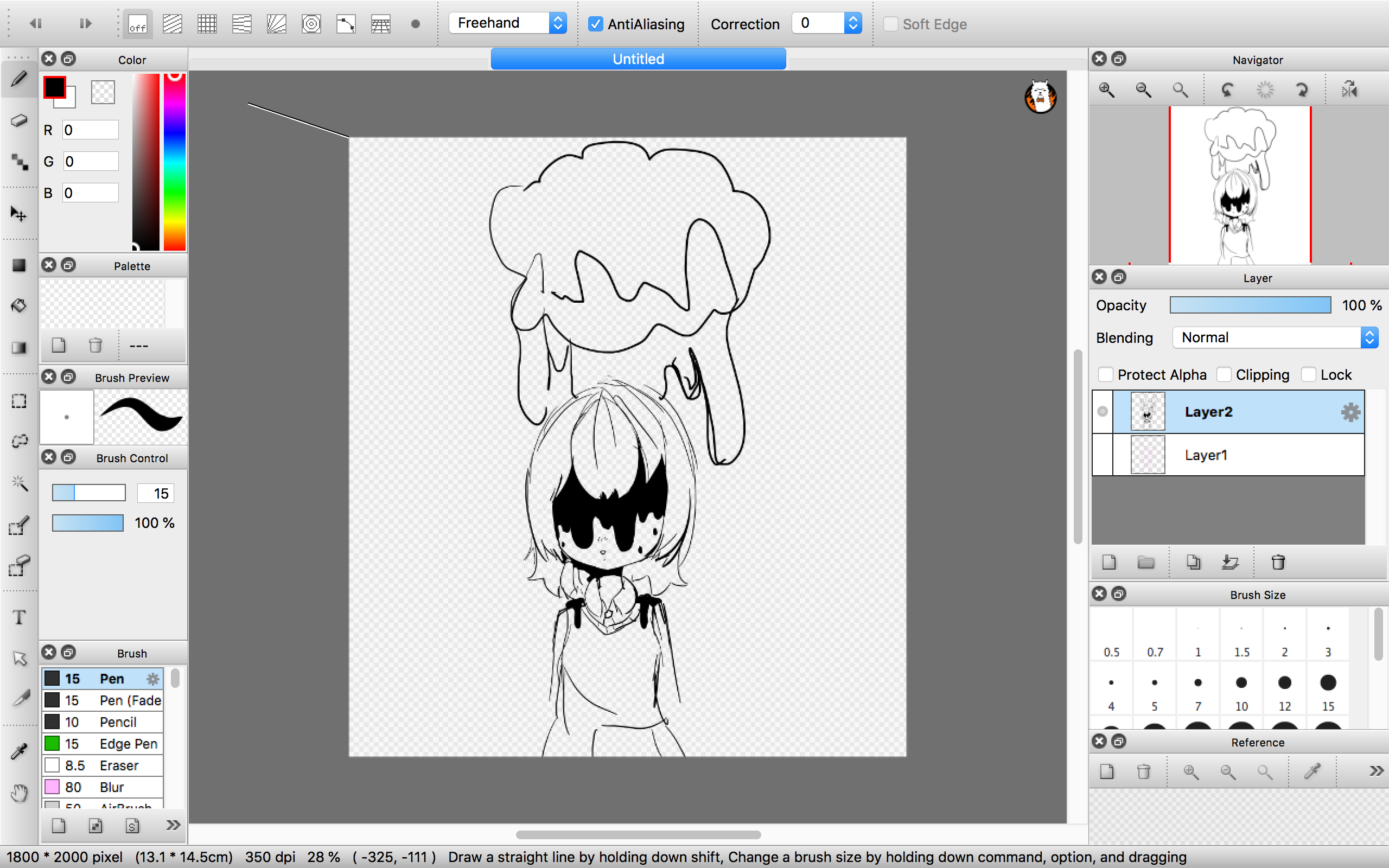
Task: Switch to the Untitled document tab
Action: click(638, 59)
